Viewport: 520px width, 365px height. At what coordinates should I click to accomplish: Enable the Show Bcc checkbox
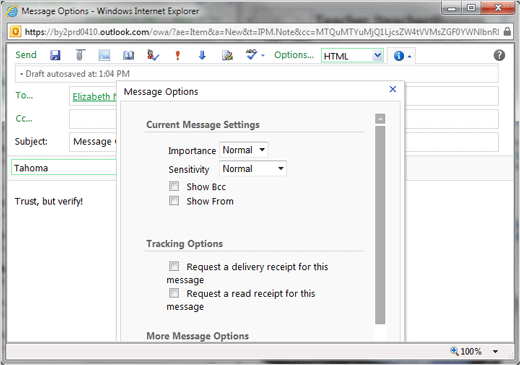click(x=174, y=186)
